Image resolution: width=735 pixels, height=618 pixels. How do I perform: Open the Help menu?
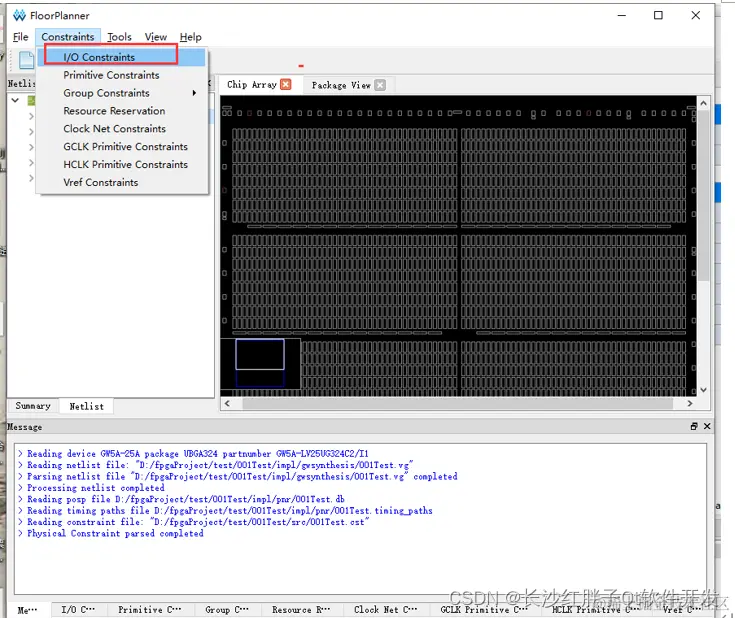pos(190,37)
